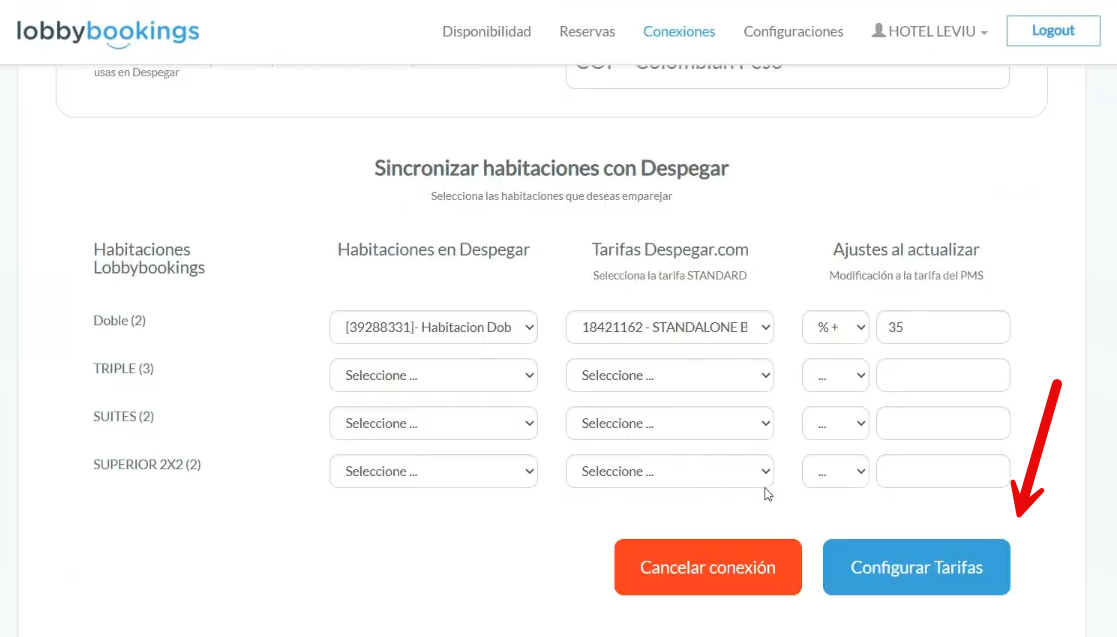Screen dimensions: 1117x637
Task: Click the Configurar Tarifas button
Action: [x=917, y=567]
